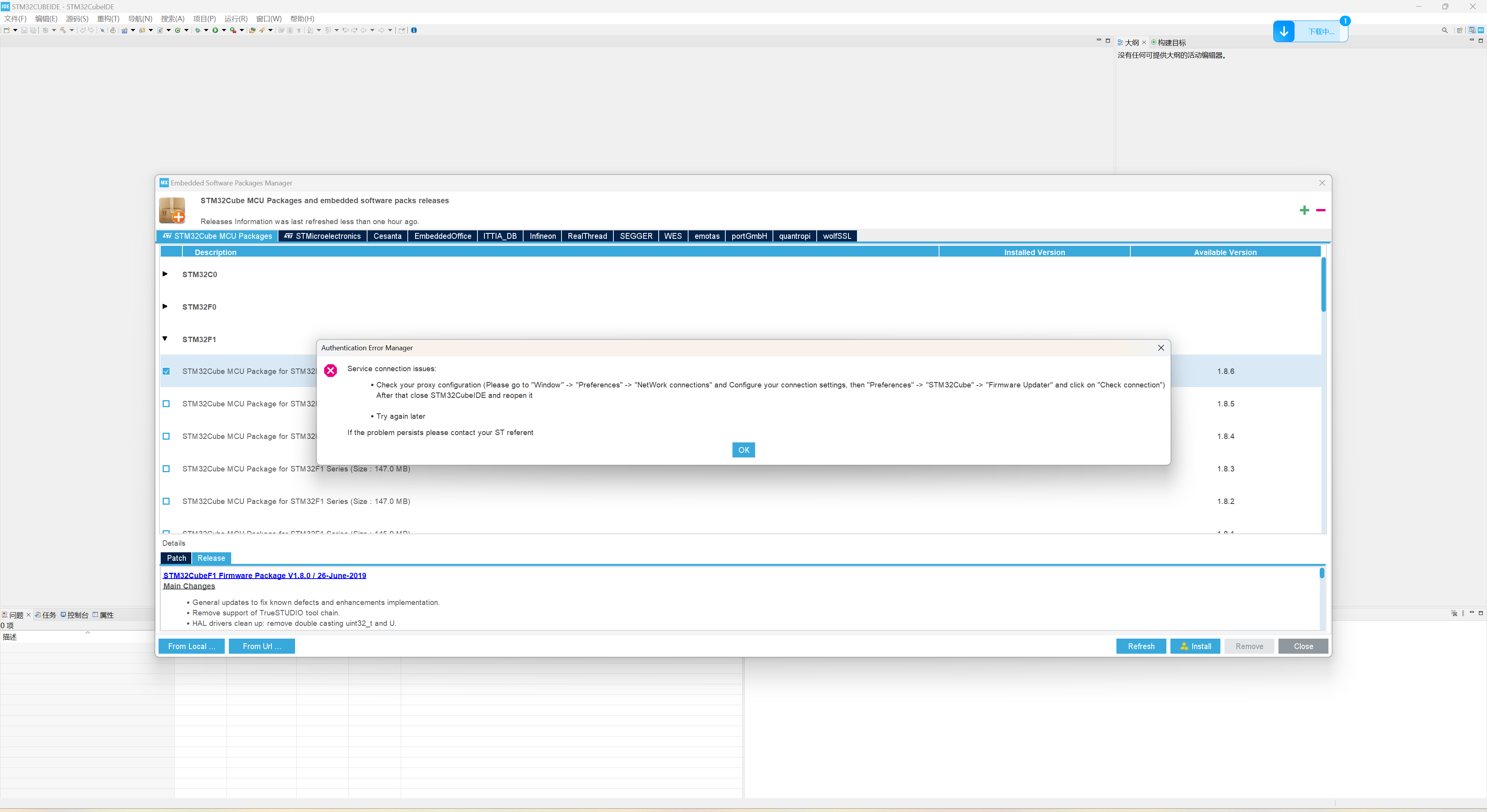Expand the STM32C0 category
Screen dimensions: 1487x812
point(165,274)
